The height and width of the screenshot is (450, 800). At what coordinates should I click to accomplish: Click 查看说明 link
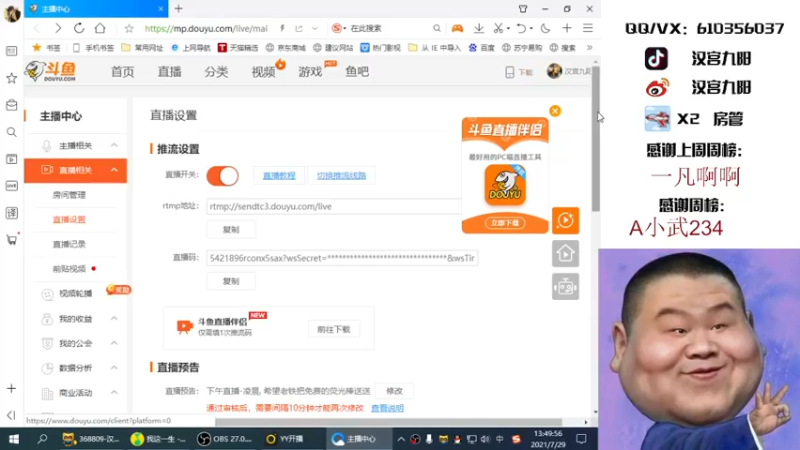pos(387,408)
